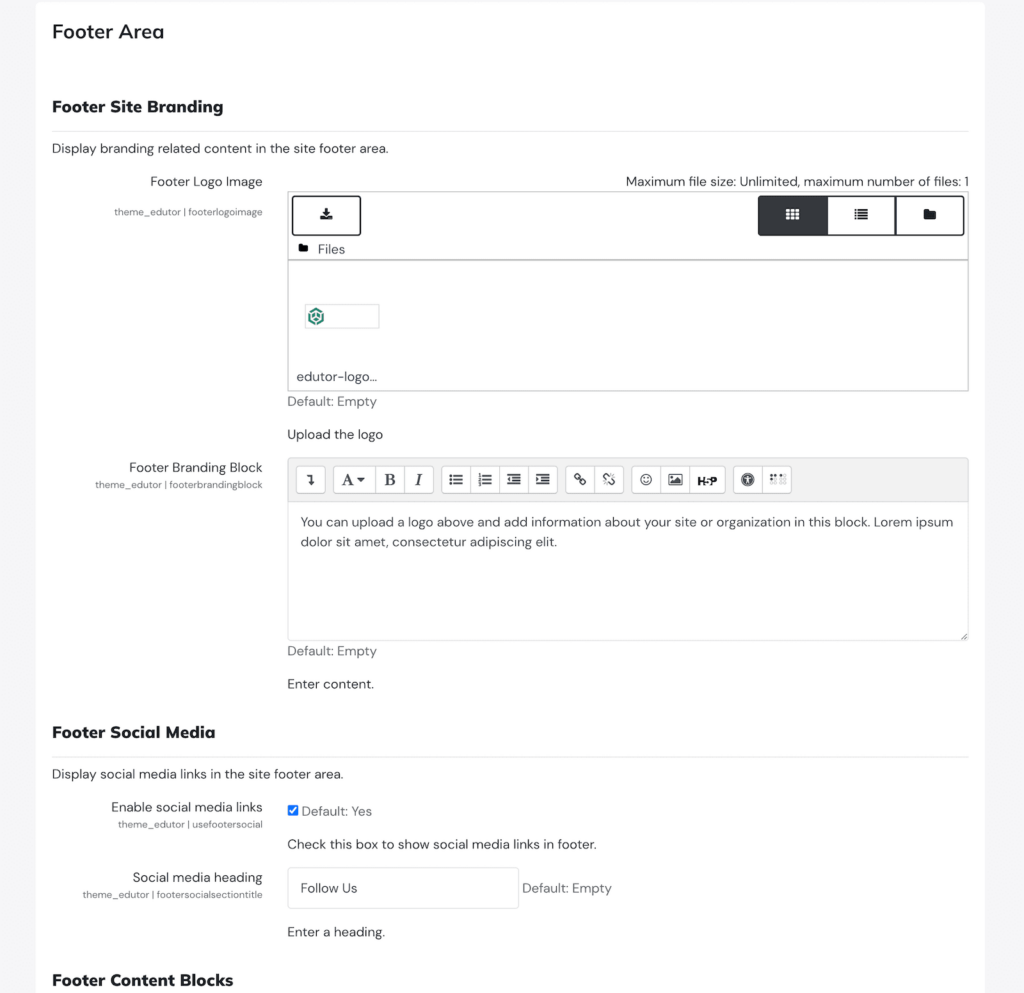The width and height of the screenshot is (1024, 993).
Task: Edit the Social media heading text field
Action: point(402,887)
